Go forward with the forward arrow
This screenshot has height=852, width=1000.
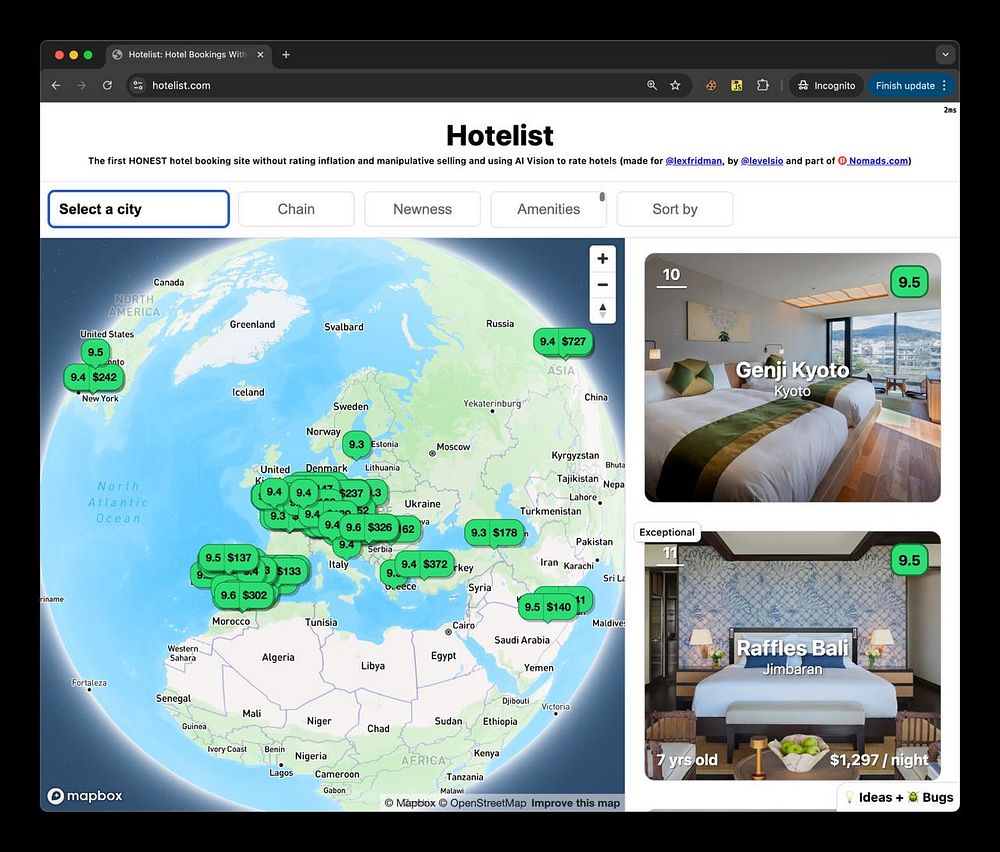[x=82, y=85]
